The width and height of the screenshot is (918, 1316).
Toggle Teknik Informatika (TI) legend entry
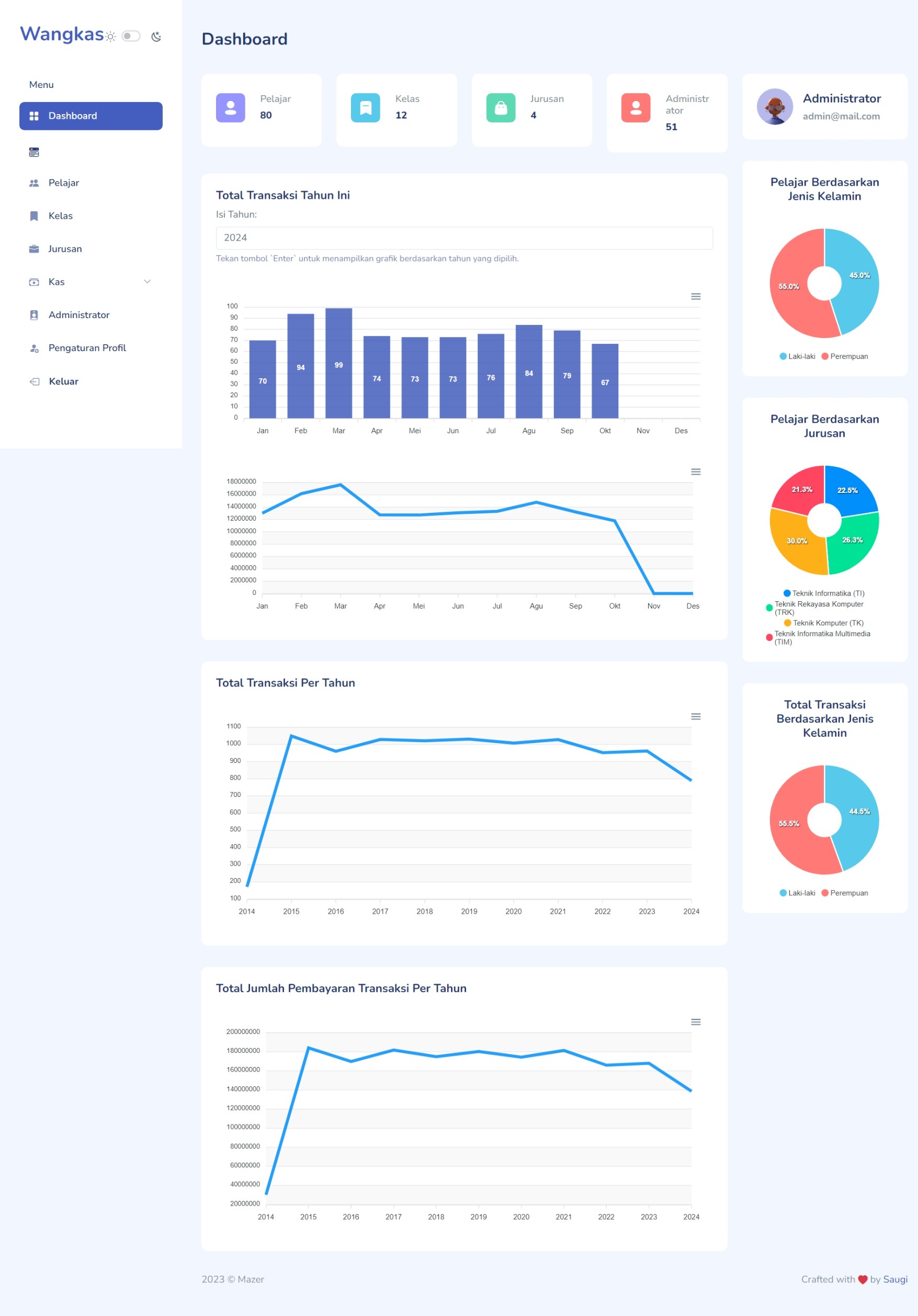pos(824,593)
